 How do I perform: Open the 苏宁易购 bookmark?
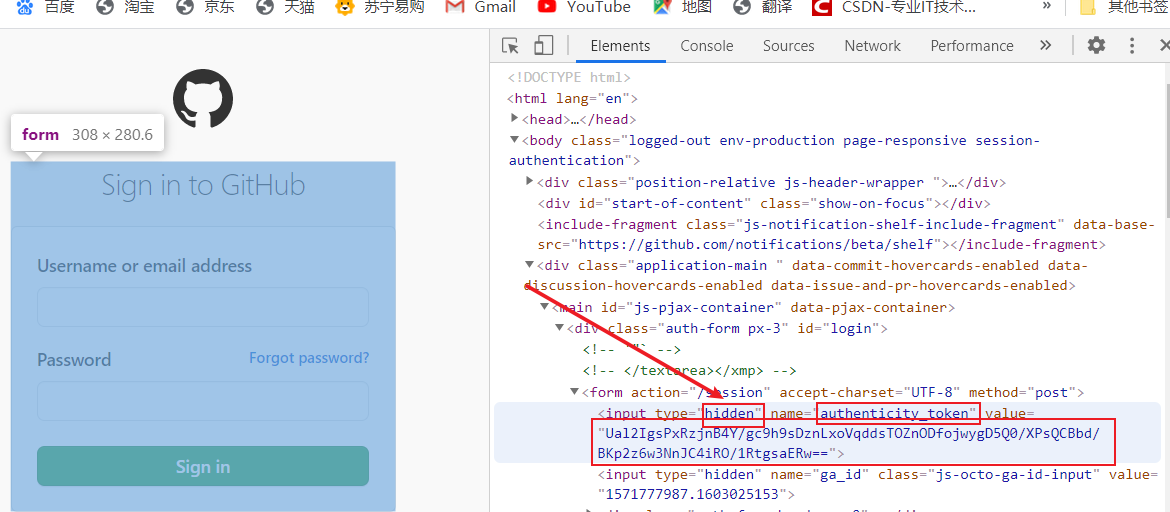(380, 7)
